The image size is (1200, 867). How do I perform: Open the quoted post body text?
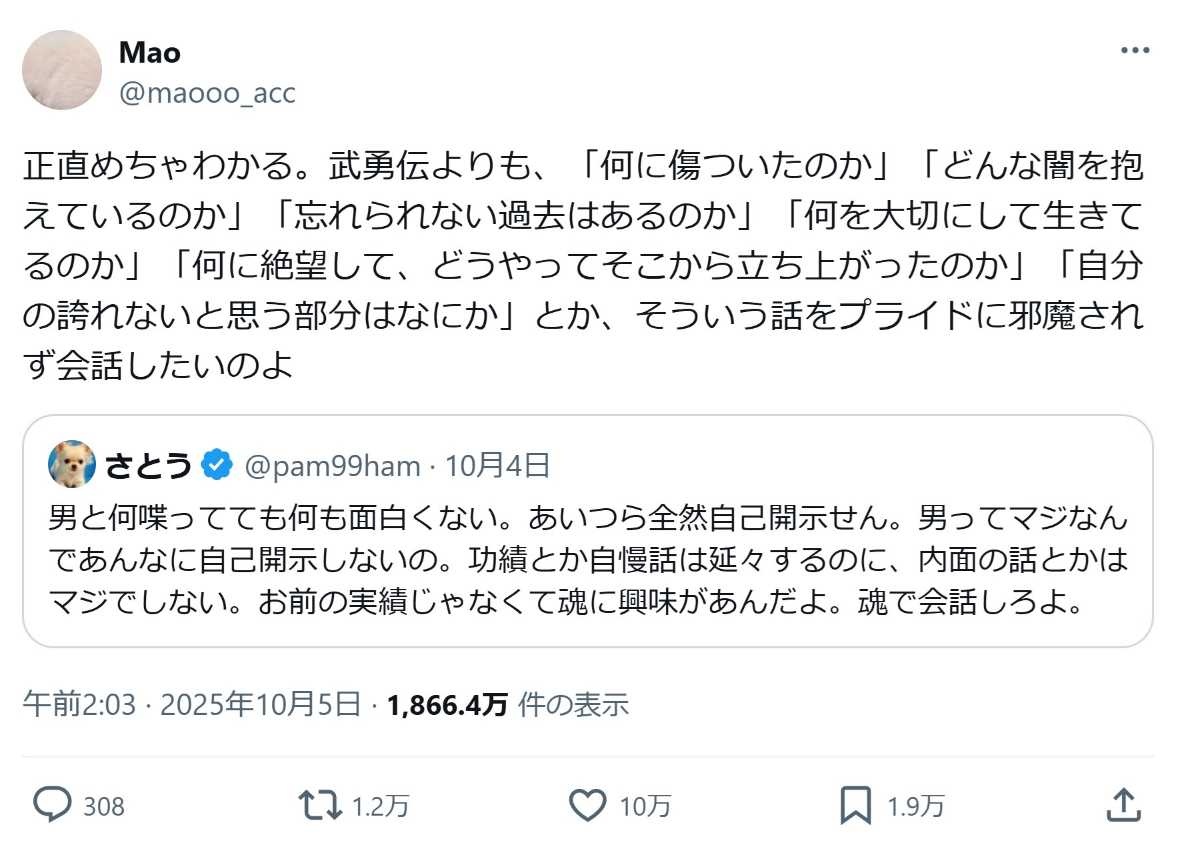point(587,562)
